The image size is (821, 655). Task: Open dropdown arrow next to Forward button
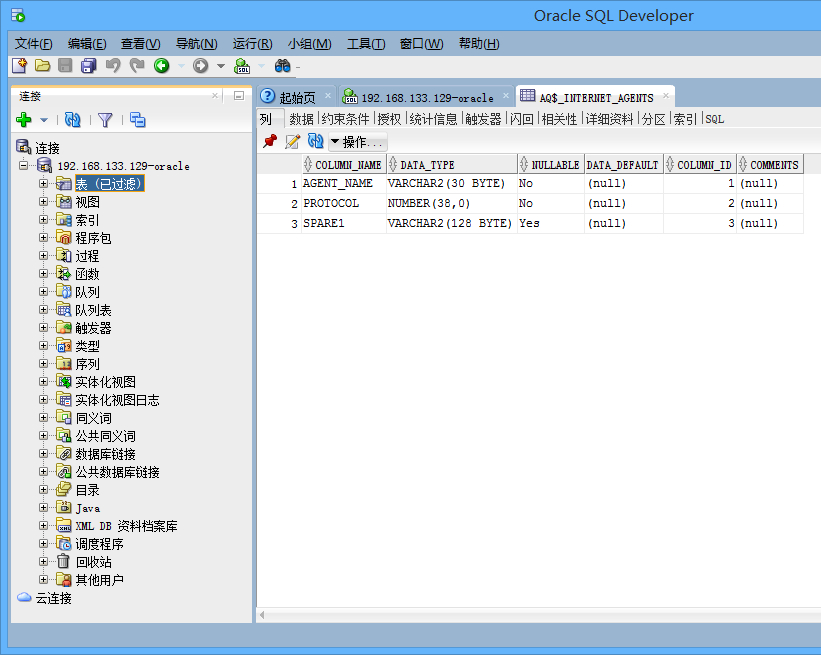[x=221, y=66]
